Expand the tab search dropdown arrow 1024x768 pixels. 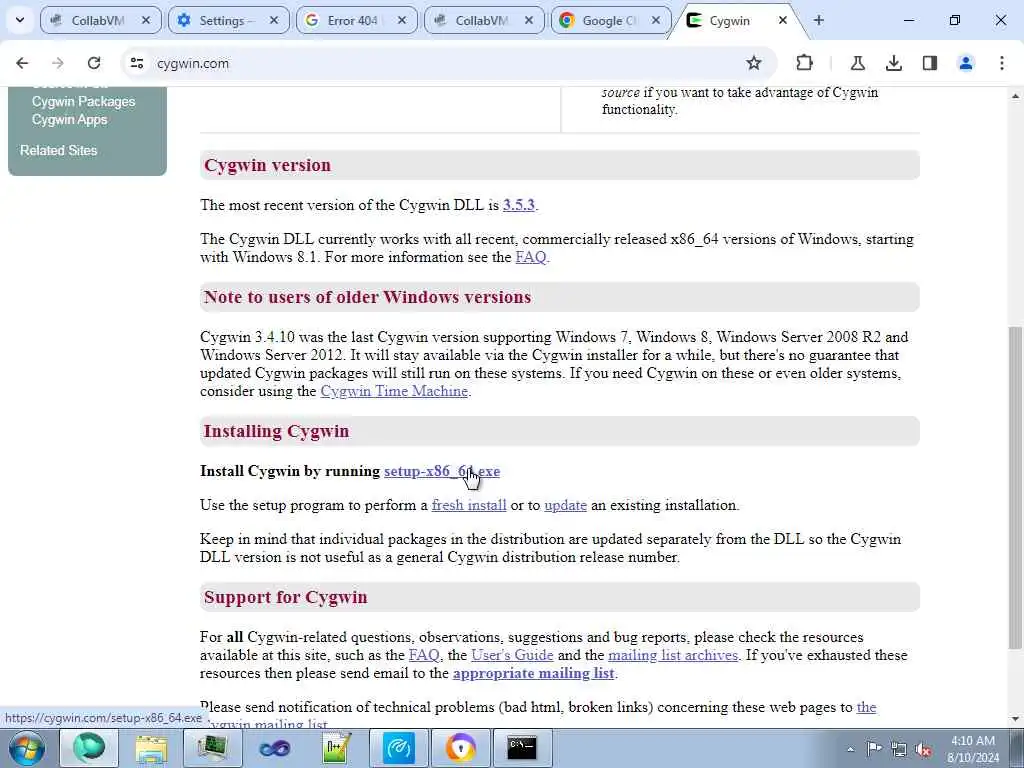20,20
